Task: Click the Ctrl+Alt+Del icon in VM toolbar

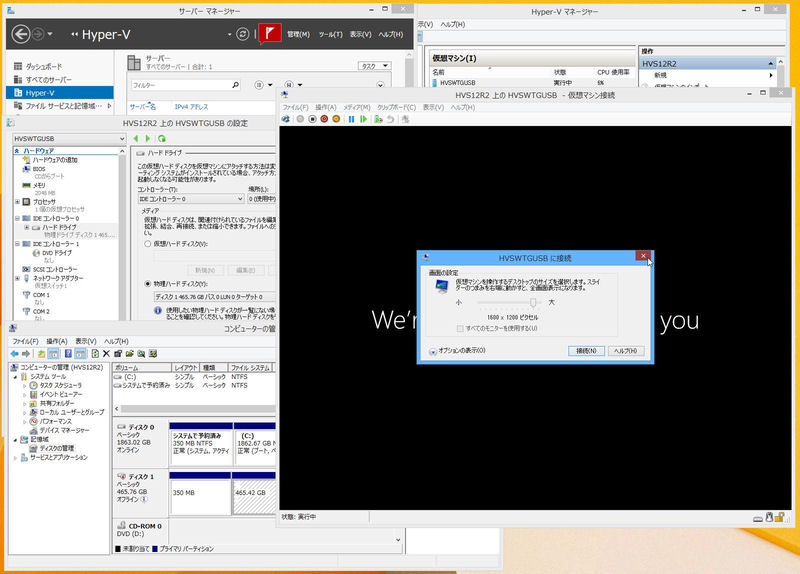Action: [x=288, y=119]
